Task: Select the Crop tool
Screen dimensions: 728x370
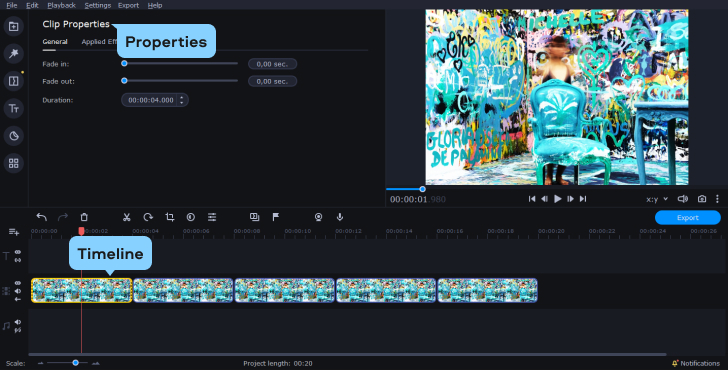Action: click(x=169, y=217)
